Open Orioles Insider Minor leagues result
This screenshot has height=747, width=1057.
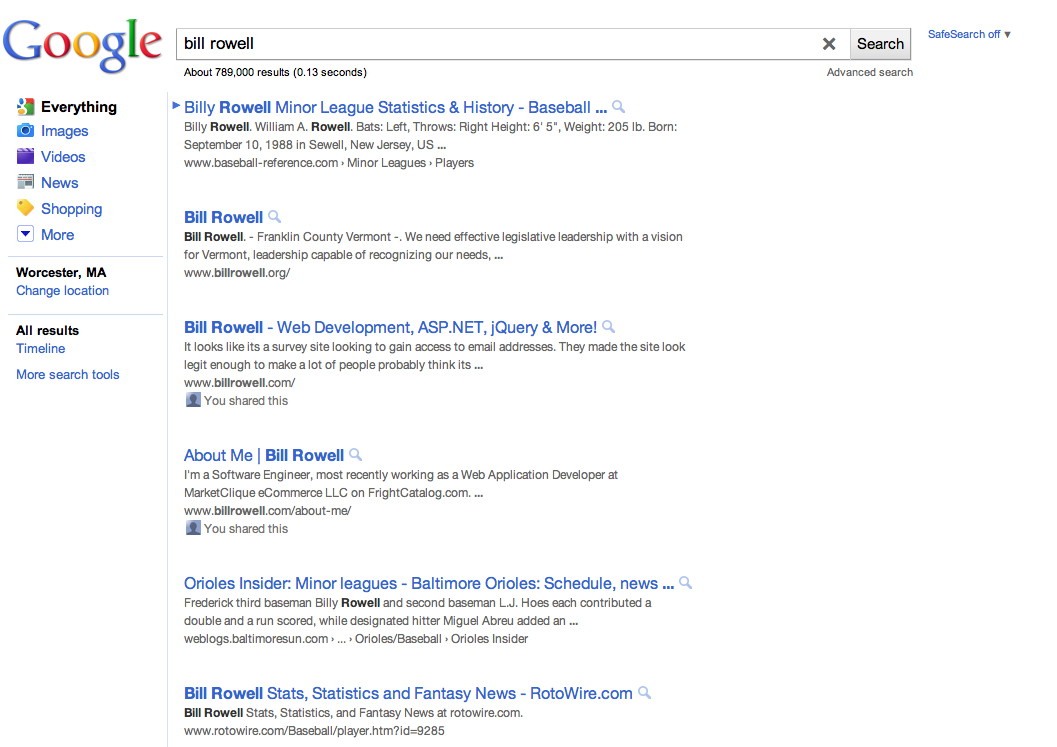(429, 583)
